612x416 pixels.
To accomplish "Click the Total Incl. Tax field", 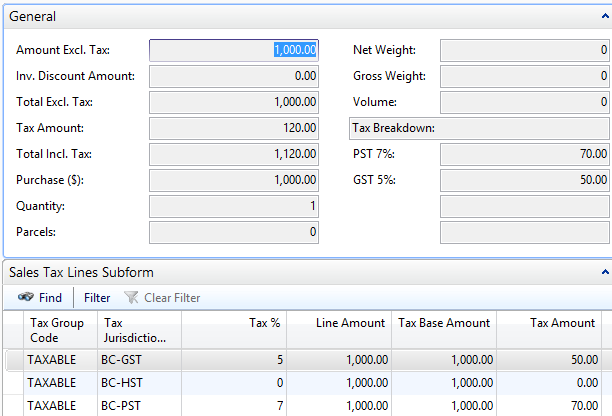I will 234,154.
